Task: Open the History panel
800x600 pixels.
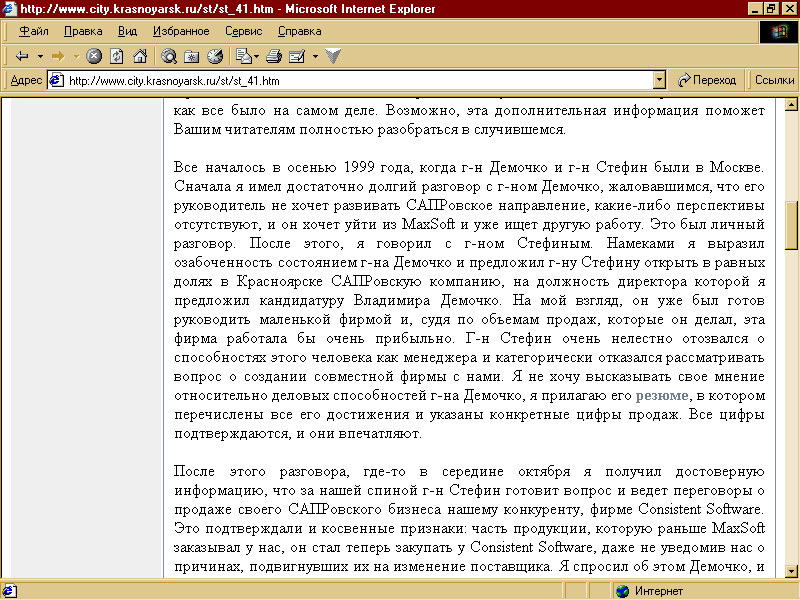Action: pos(215,56)
